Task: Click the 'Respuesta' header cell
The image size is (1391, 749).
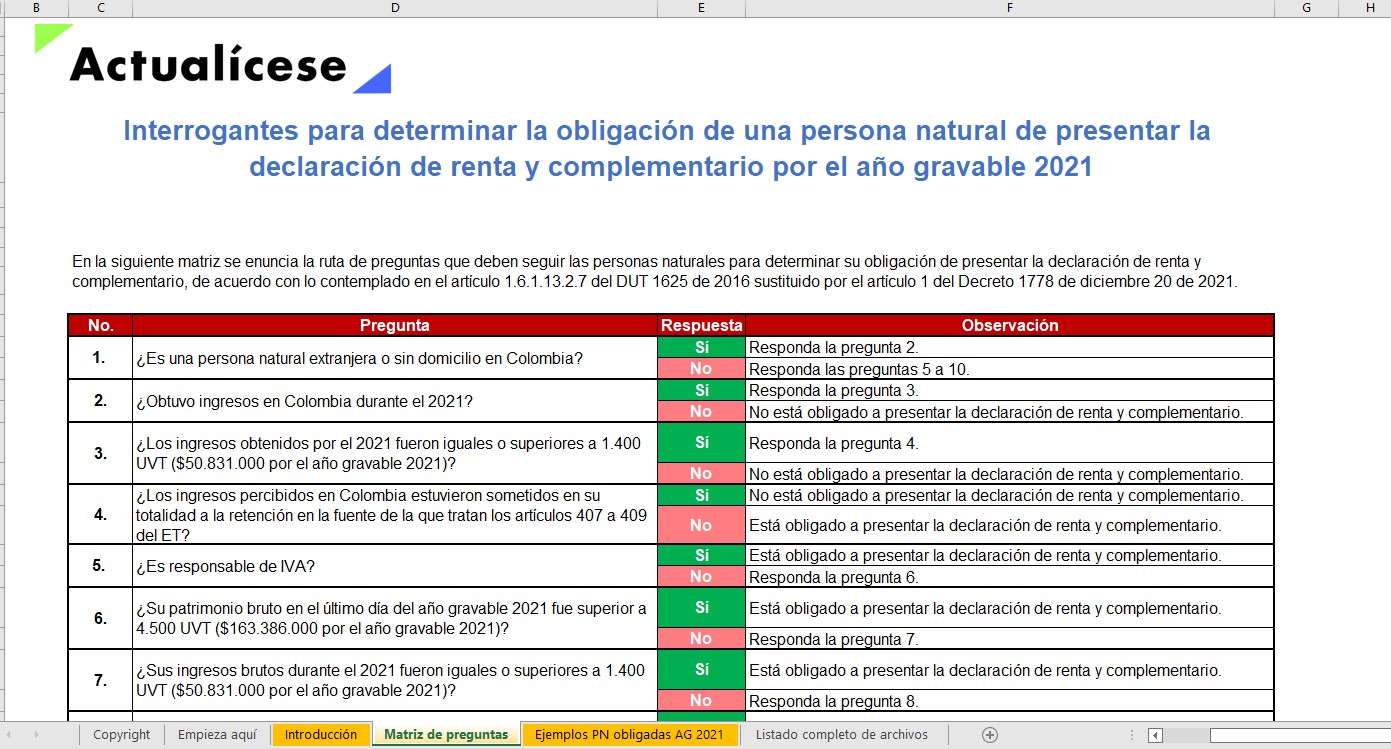Action: coord(701,325)
